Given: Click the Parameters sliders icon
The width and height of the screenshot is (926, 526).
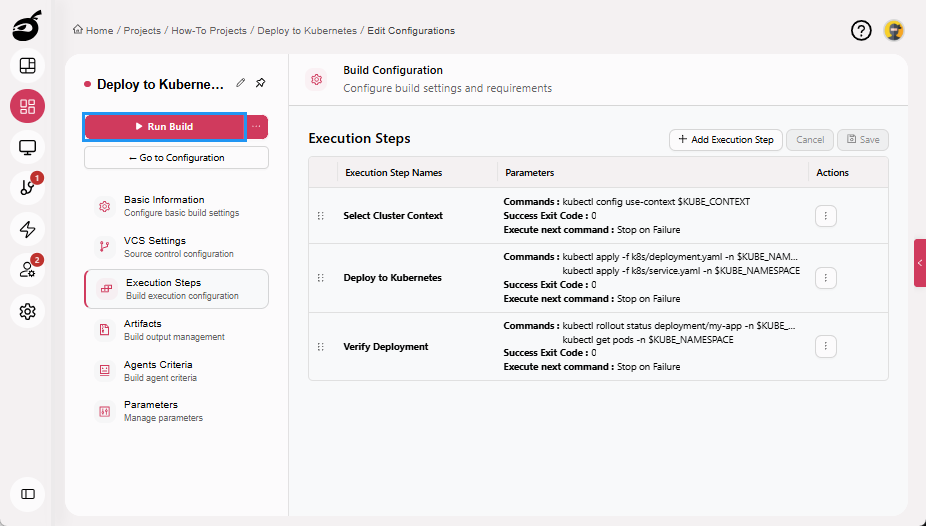Looking at the screenshot, I should point(105,411).
